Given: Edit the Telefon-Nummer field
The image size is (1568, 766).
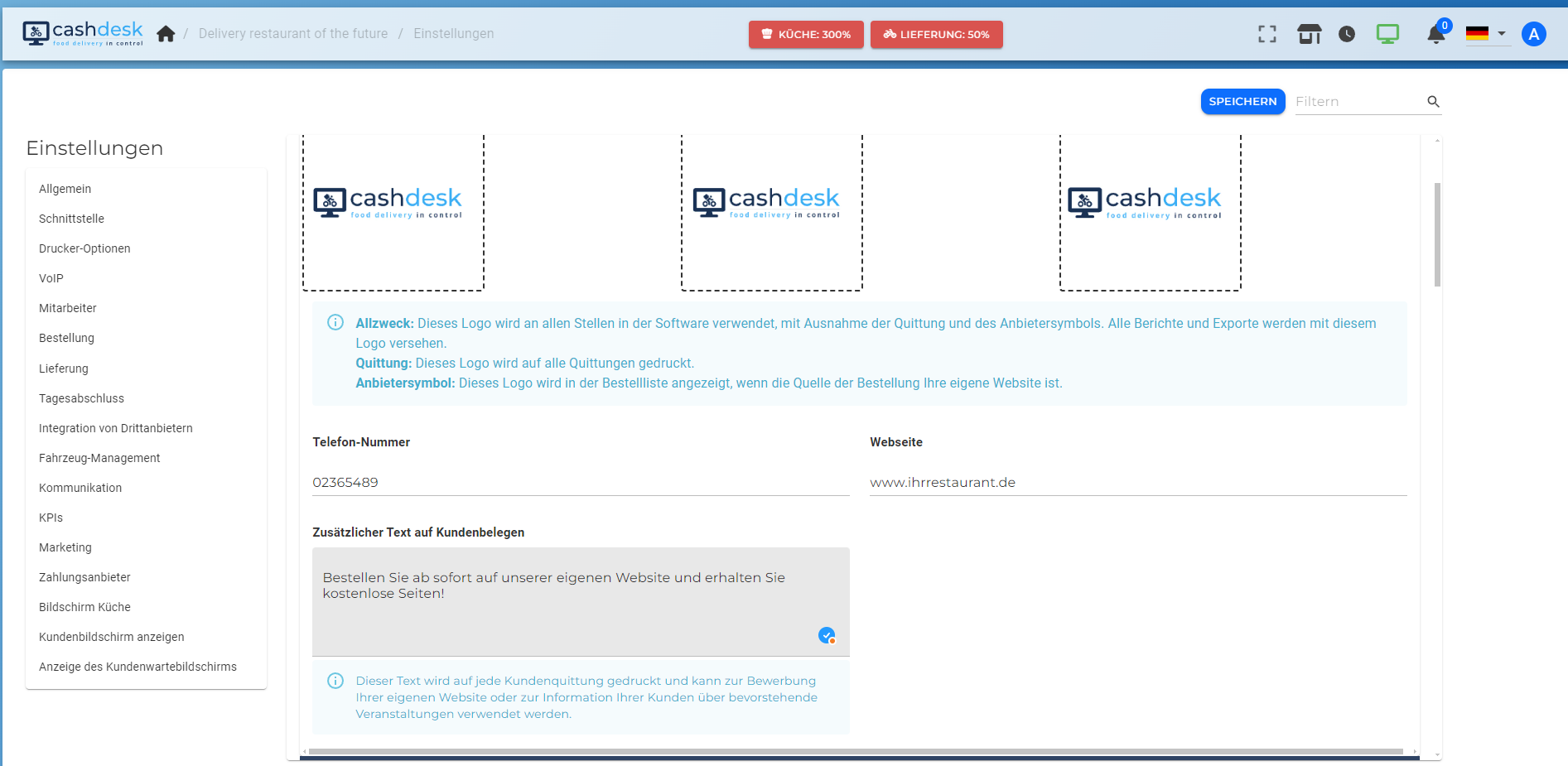Looking at the screenshot, I should [581, 482].
